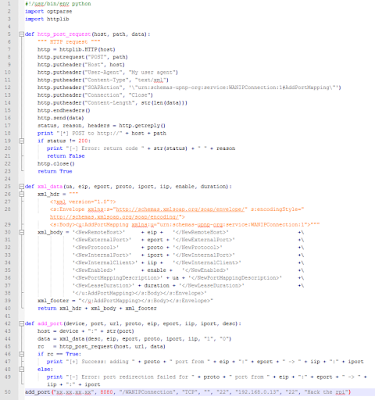
Task: Click the '<NewInternalClient>' string on line 34
Action: click(105, 263)
